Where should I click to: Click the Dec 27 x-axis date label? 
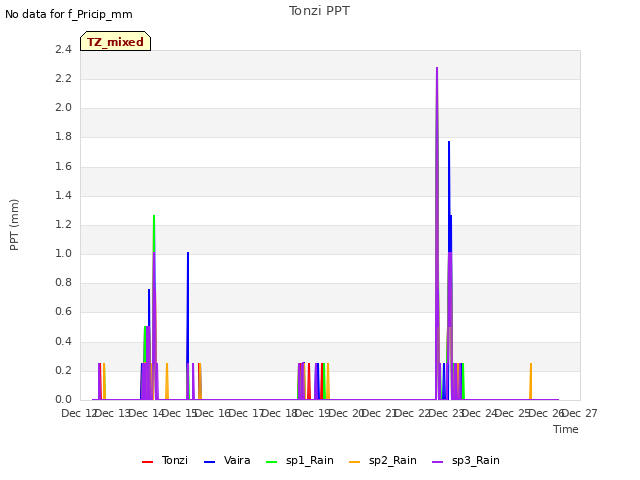pyautogui.click(x=580, y=413)
